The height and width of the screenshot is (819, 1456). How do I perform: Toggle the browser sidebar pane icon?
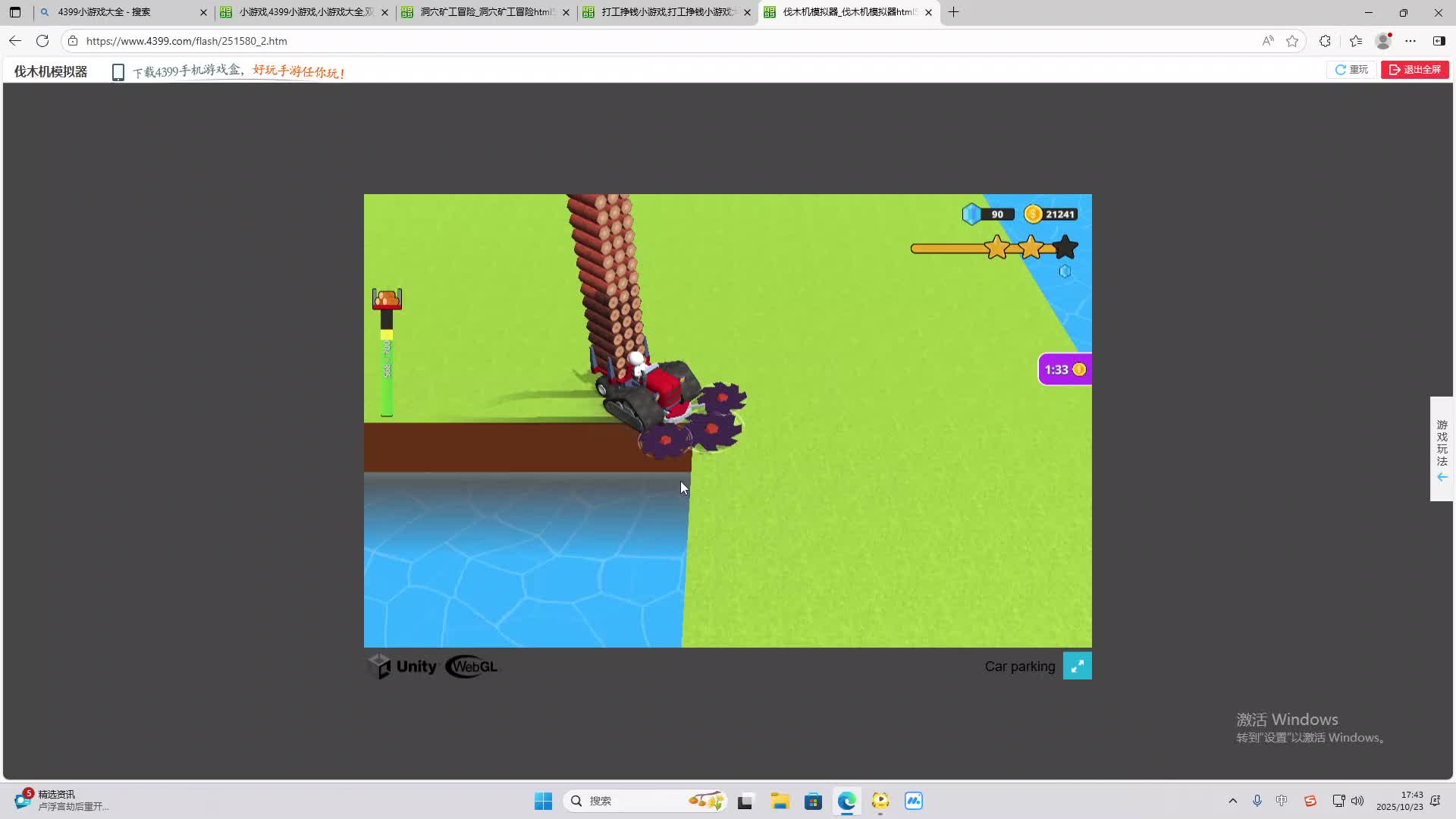click(1439, 41)
